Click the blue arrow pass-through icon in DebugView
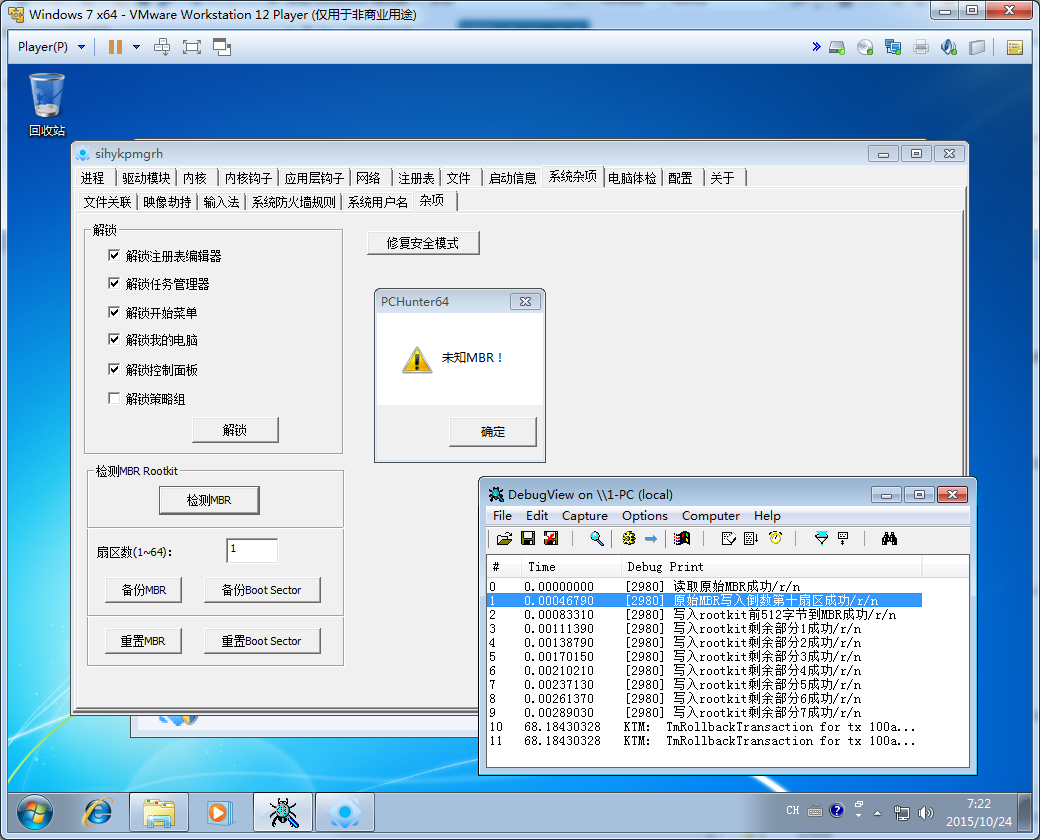 coord(651,538)
